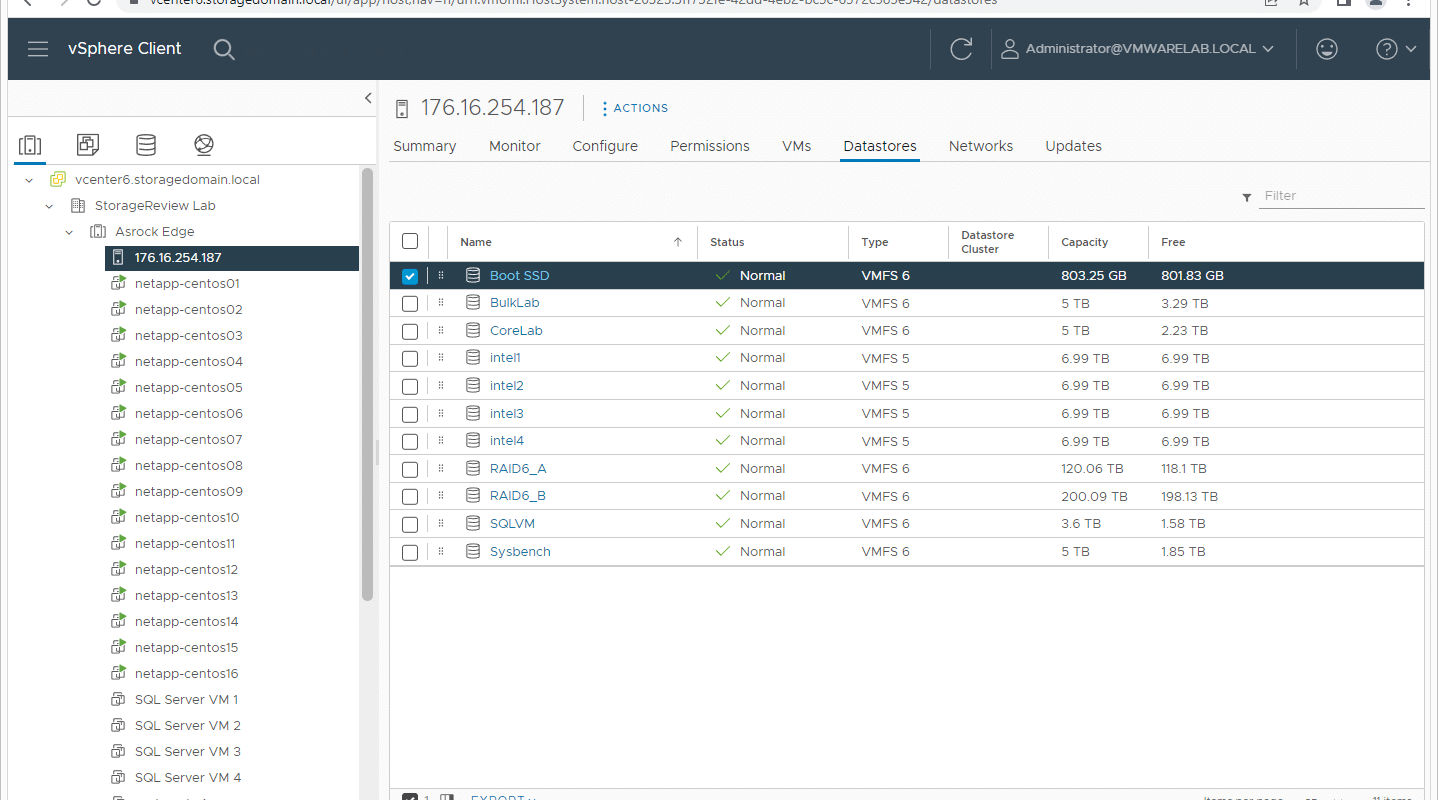Click the Filter input field

point(1342,196)
